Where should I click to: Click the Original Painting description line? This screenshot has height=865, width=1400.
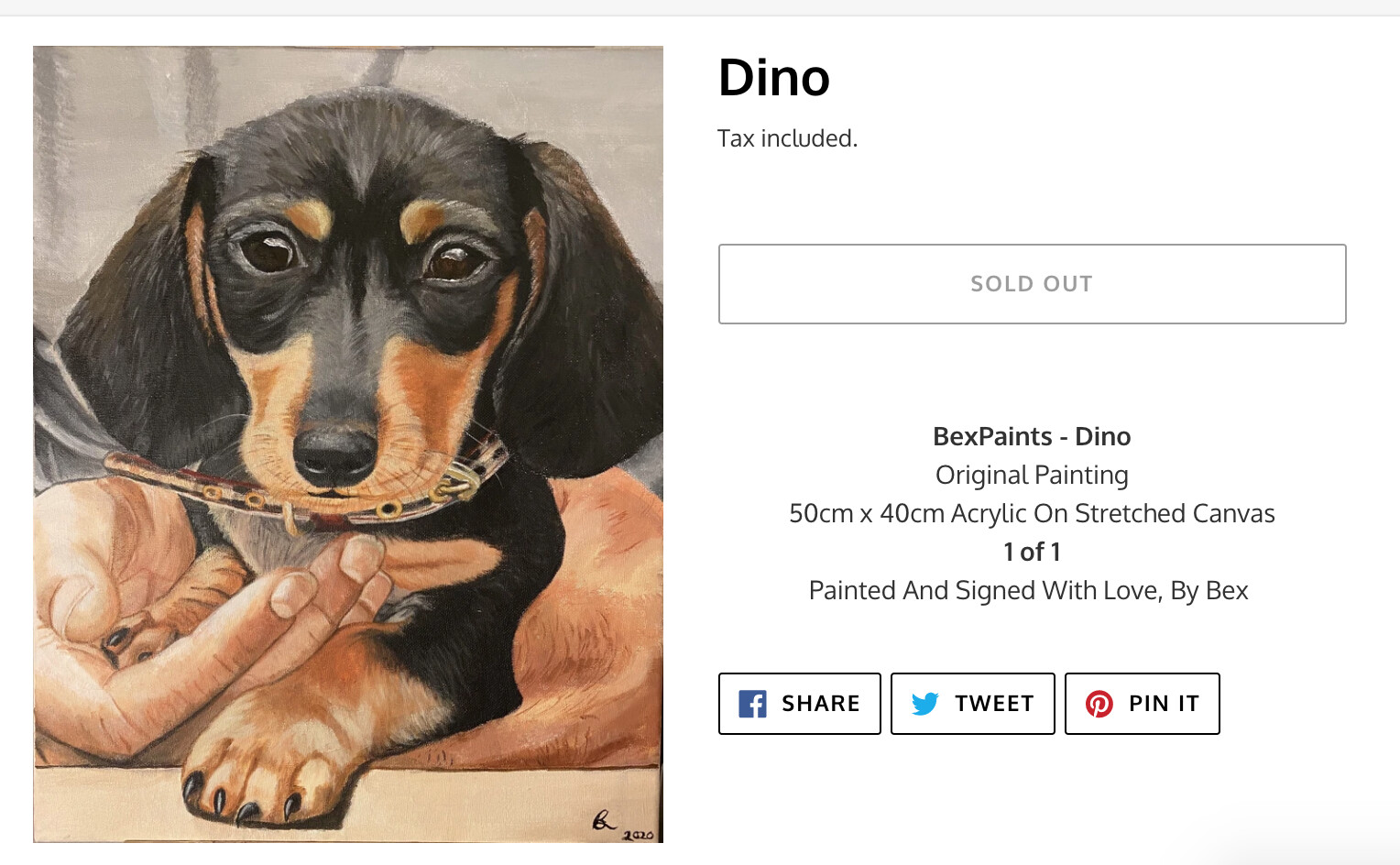point(1031,475)
